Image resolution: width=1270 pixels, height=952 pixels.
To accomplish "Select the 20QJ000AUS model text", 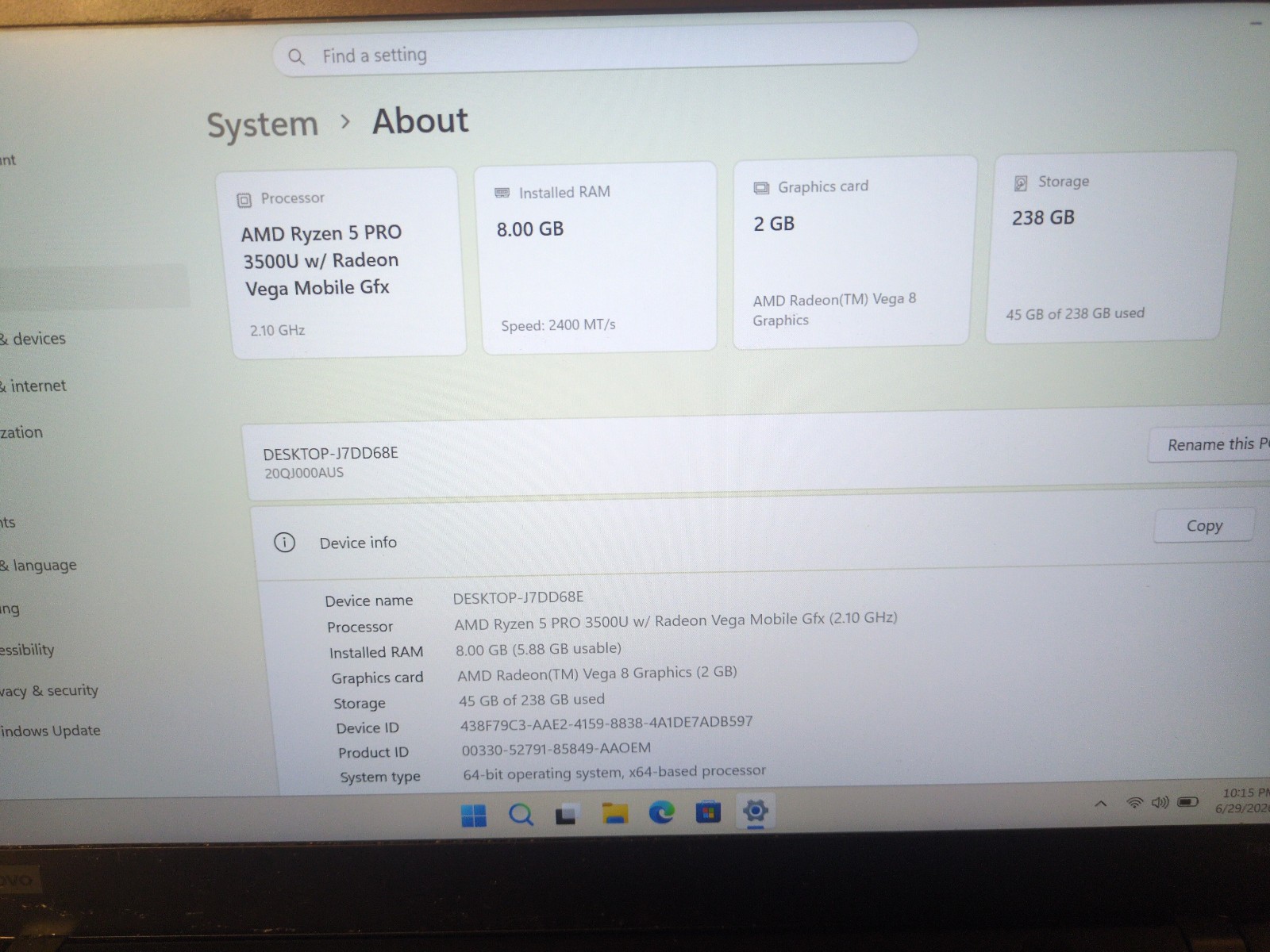I will [x=304, y=473].
